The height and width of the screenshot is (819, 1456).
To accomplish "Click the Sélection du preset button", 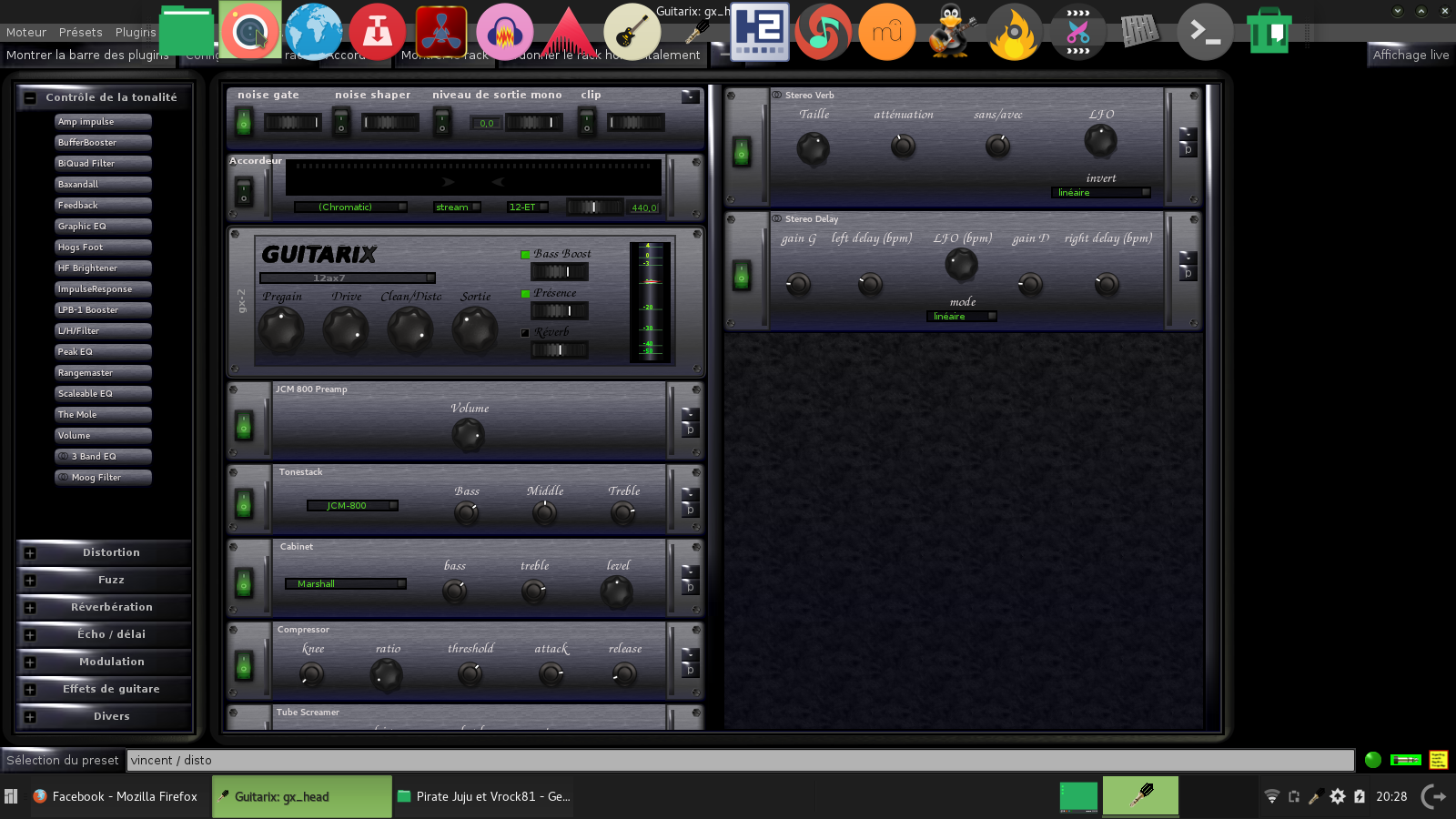I will 63,760.
